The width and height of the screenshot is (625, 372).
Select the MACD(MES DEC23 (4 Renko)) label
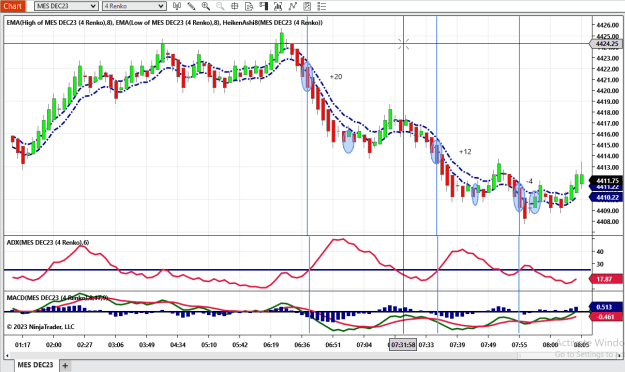pos(57,297)
